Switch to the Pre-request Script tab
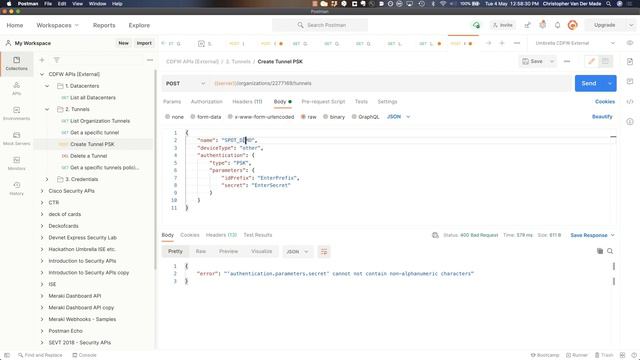 point(323,102)
